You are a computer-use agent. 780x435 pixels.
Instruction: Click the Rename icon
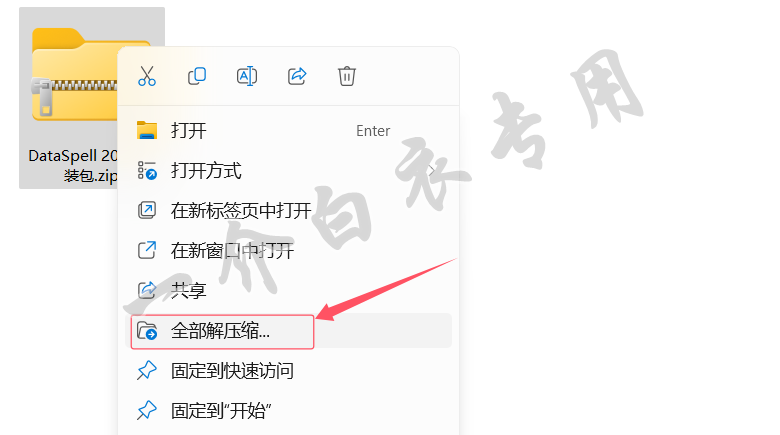[247, 76]
